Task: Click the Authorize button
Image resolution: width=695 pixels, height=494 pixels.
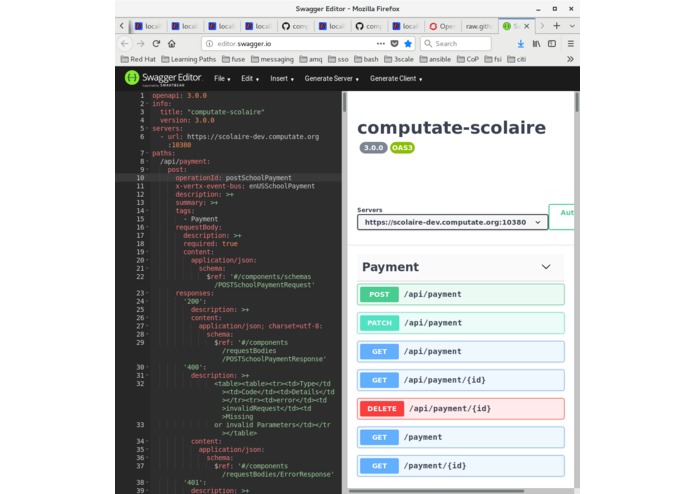Action: coord(562,217)
